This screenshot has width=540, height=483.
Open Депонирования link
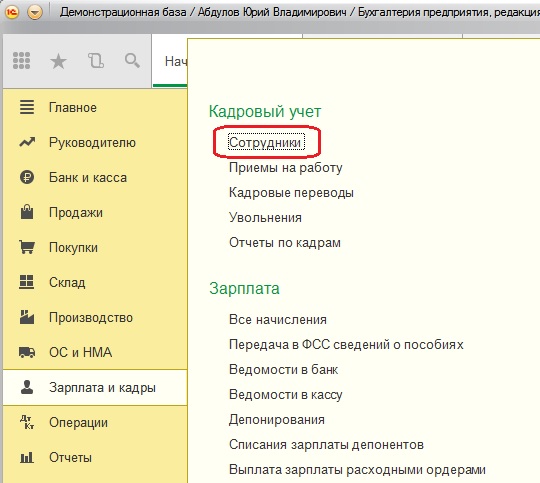(x=277, y=420)
